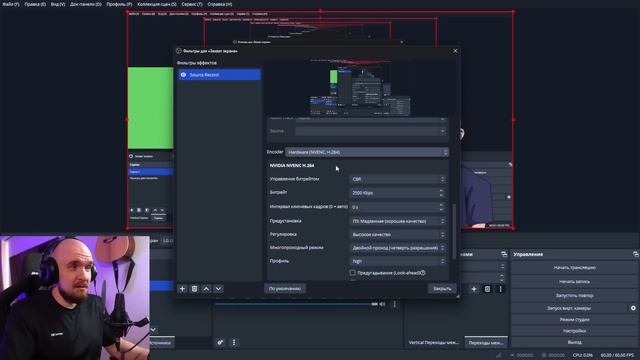This screenshot has width=640, height=360.
Task: Click the filter preview thumbnail
Action: click(x=359, y=88)
